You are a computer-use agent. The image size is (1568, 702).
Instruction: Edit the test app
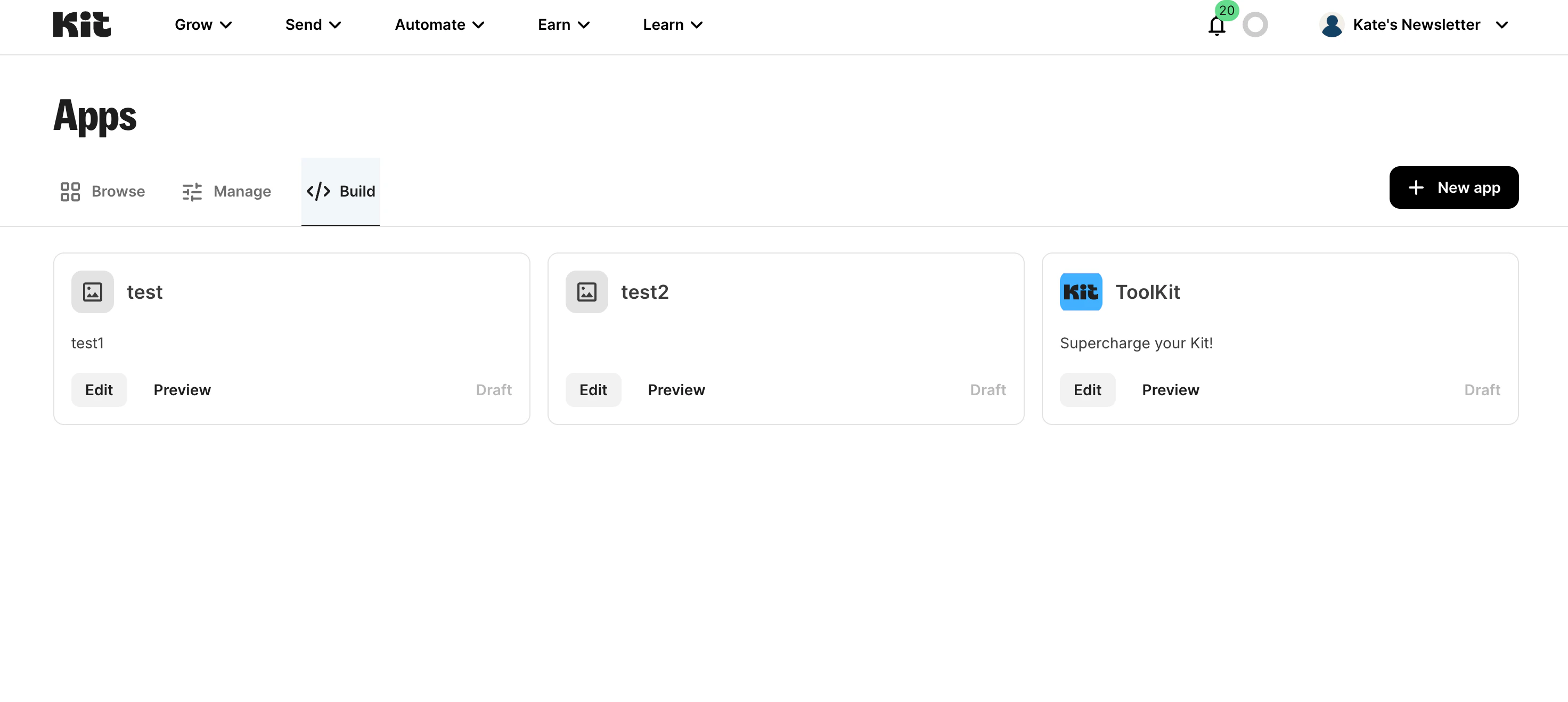[99, 390]
